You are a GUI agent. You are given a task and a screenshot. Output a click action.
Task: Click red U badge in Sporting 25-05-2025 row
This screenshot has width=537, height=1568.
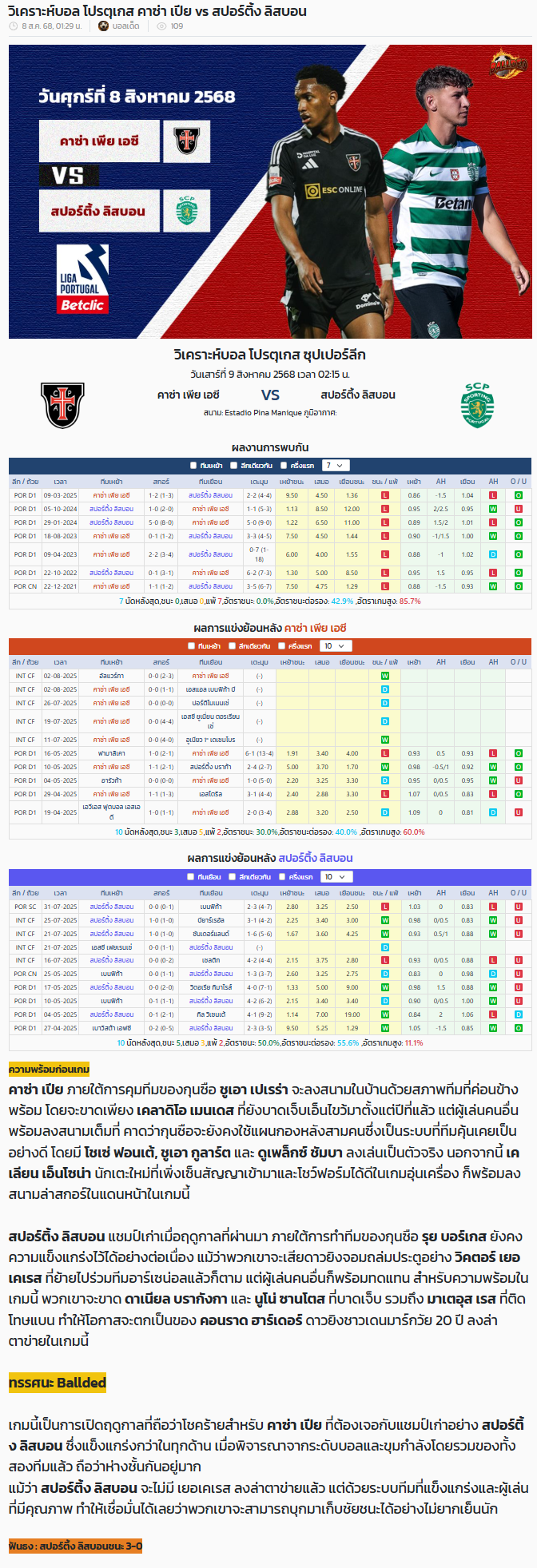click(519, 974)
